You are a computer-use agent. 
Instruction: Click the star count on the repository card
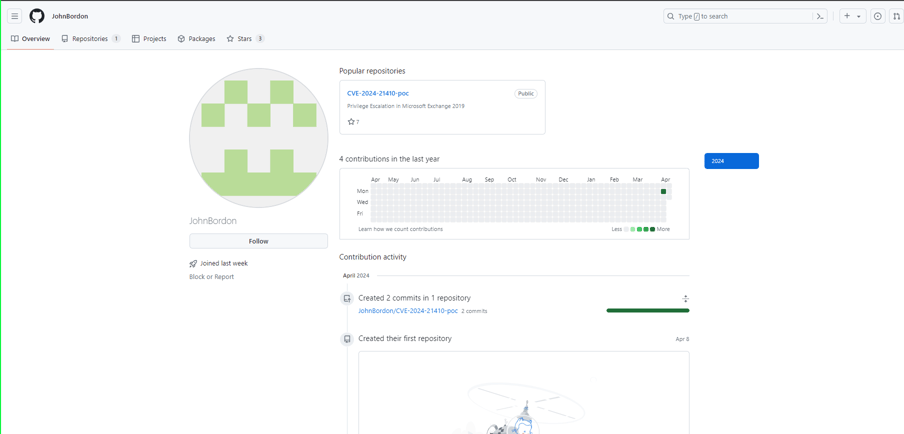coord(353,122)
